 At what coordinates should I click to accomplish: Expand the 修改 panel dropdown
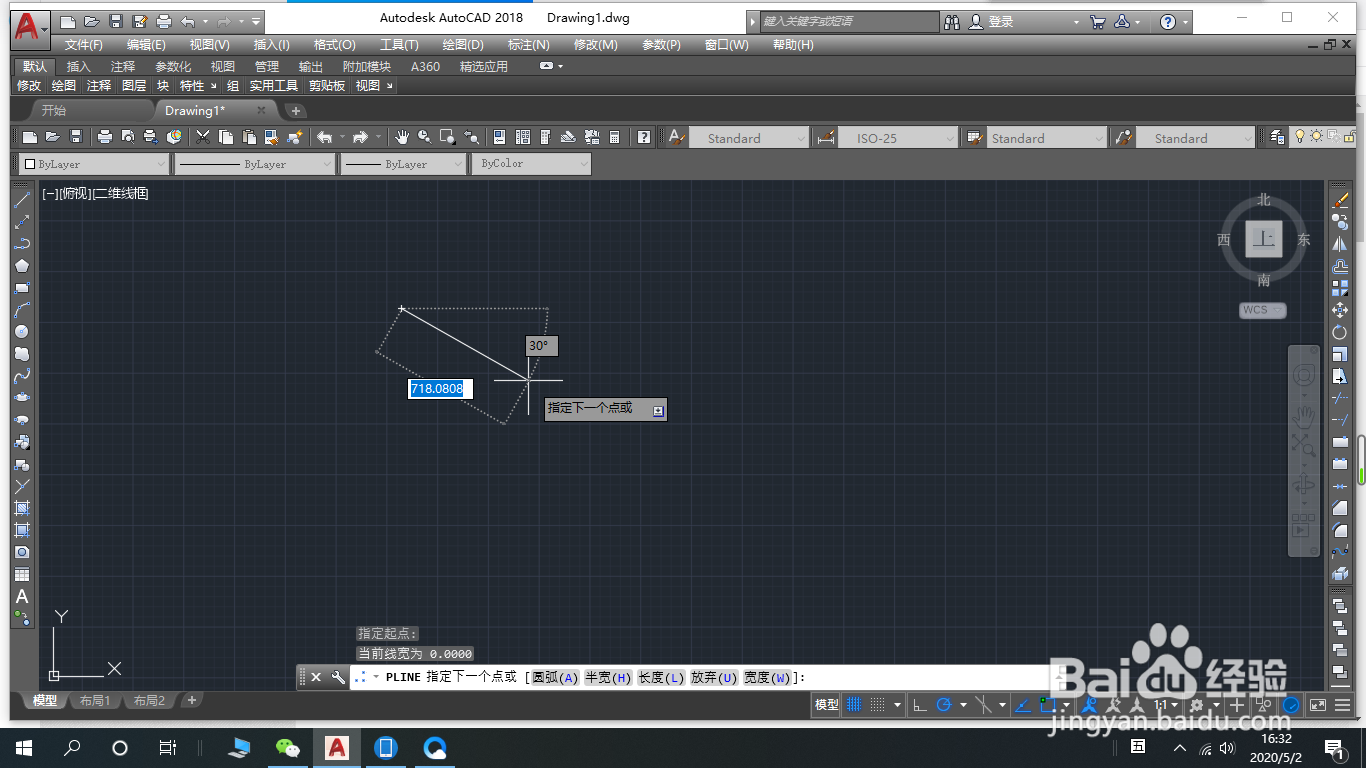tap(29, 86)
